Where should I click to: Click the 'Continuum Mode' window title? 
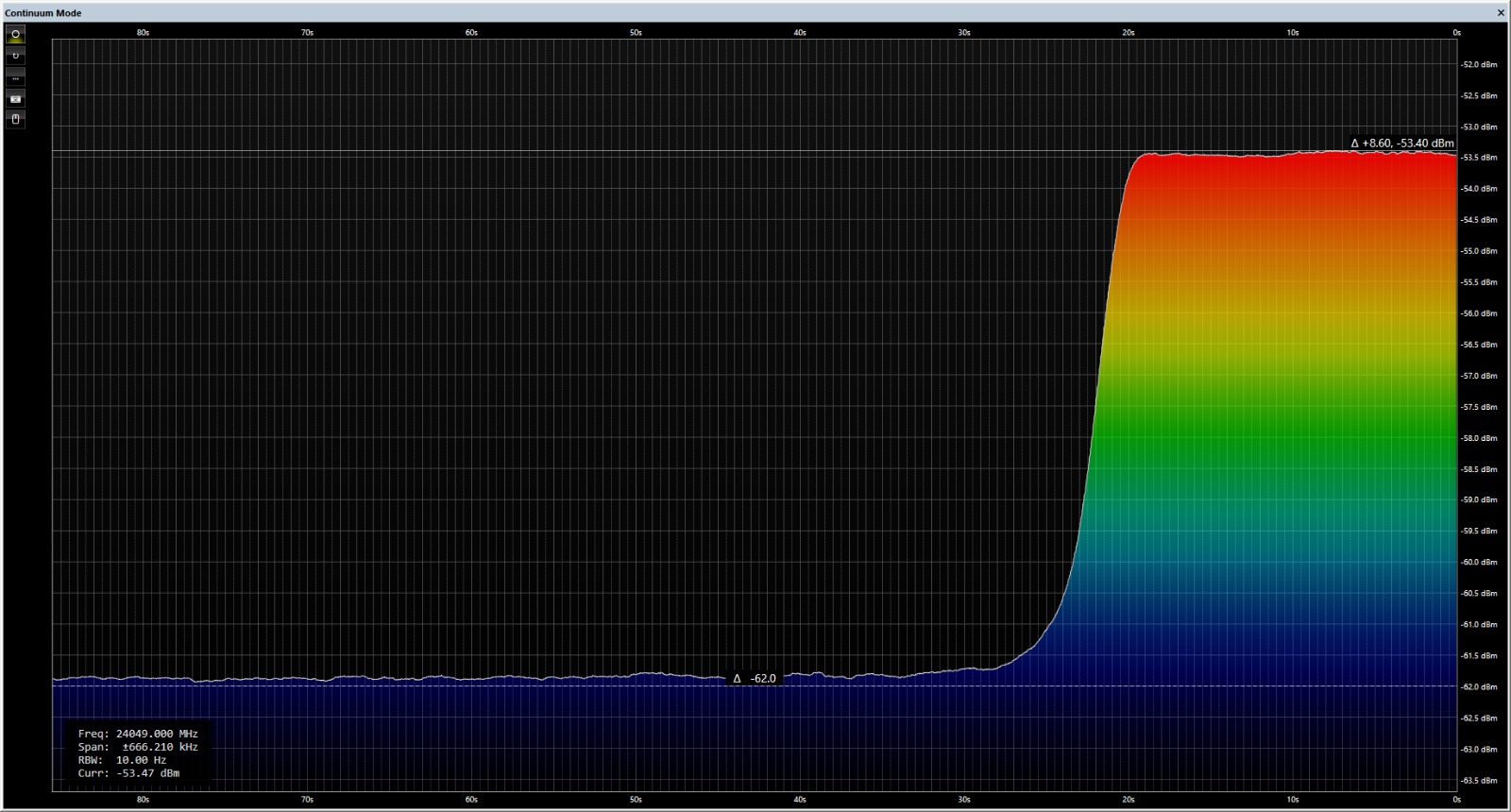pos(43,13)
